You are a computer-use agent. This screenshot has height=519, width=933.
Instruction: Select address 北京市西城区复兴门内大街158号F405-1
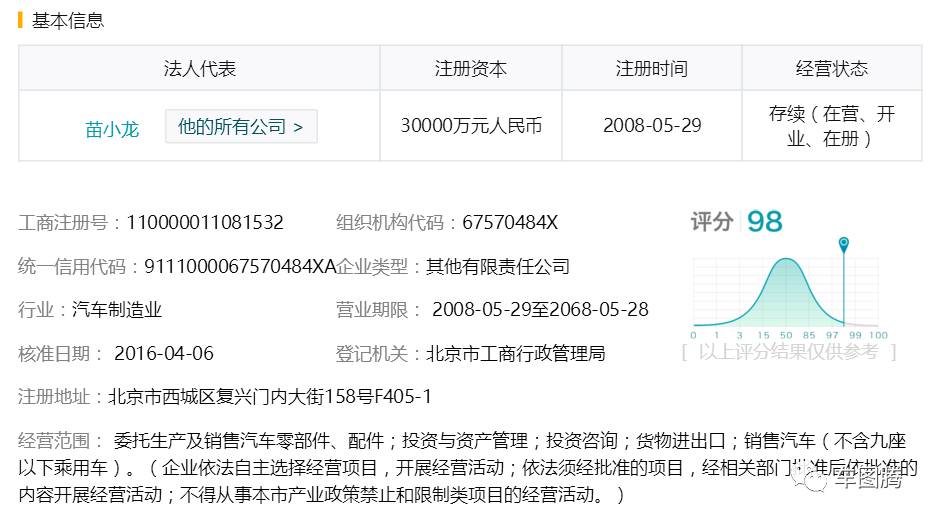tap(270, 396)
